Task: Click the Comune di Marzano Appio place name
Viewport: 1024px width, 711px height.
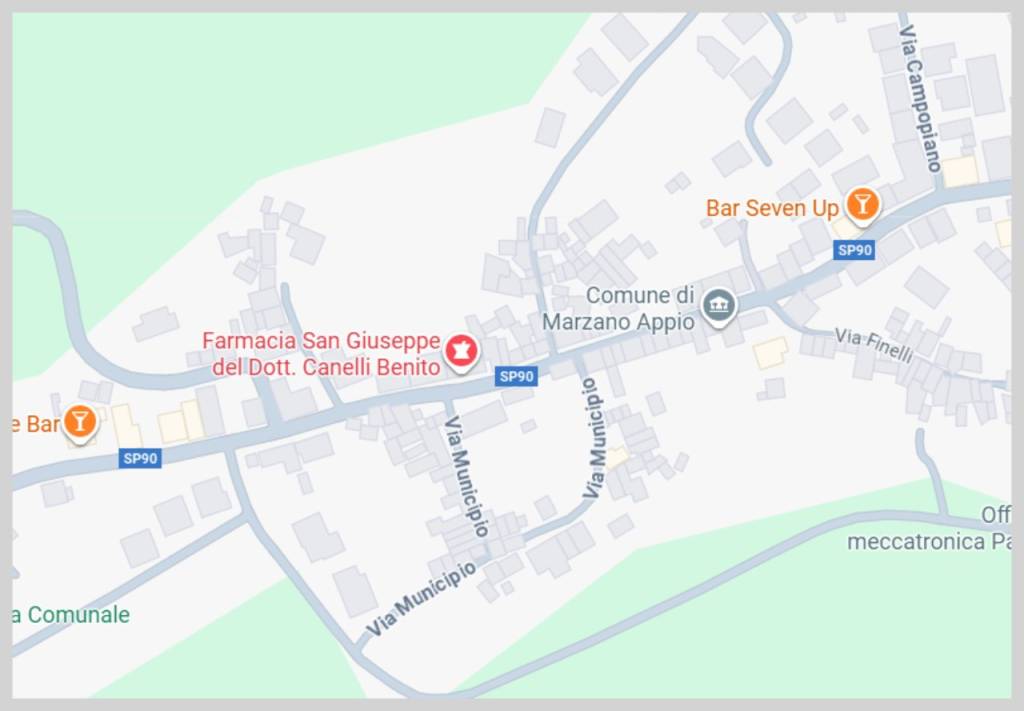Action: (618, 308)
